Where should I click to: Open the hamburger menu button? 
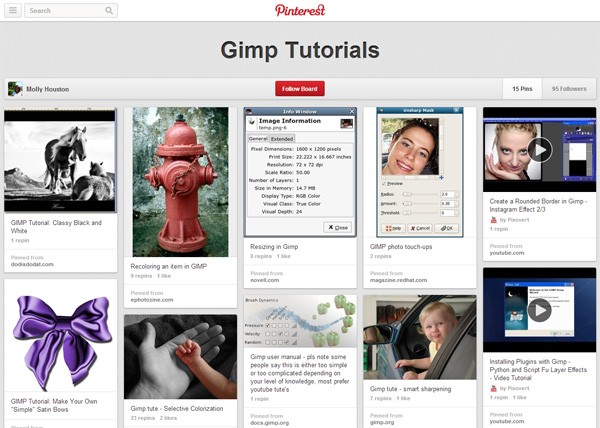(13, 10)
